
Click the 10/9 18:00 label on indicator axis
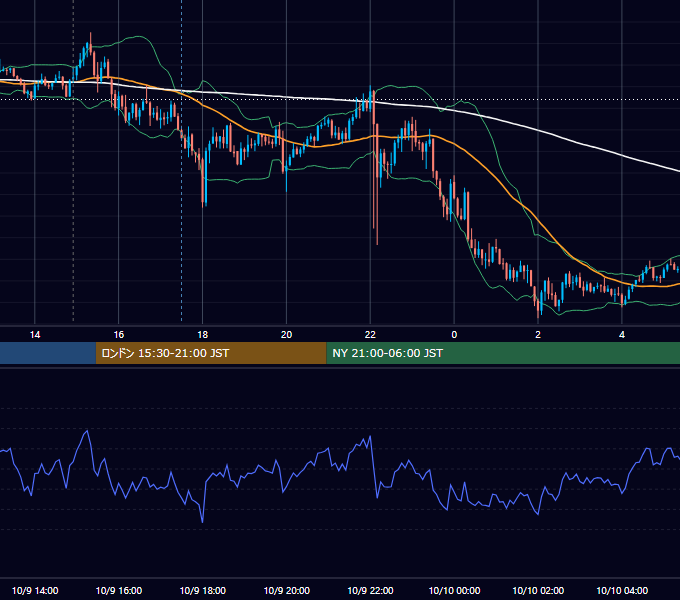pyautogui.click(x=203, y=591)
